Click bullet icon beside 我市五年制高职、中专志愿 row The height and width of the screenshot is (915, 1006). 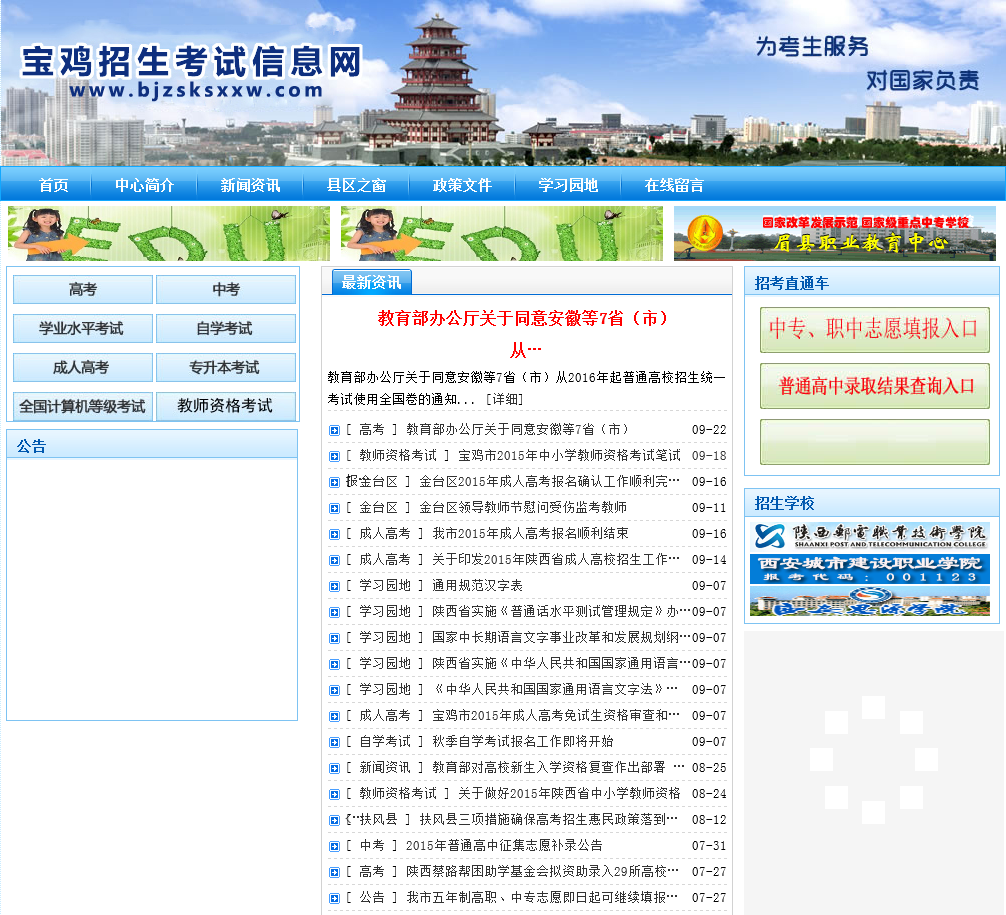tap(334, 898)
